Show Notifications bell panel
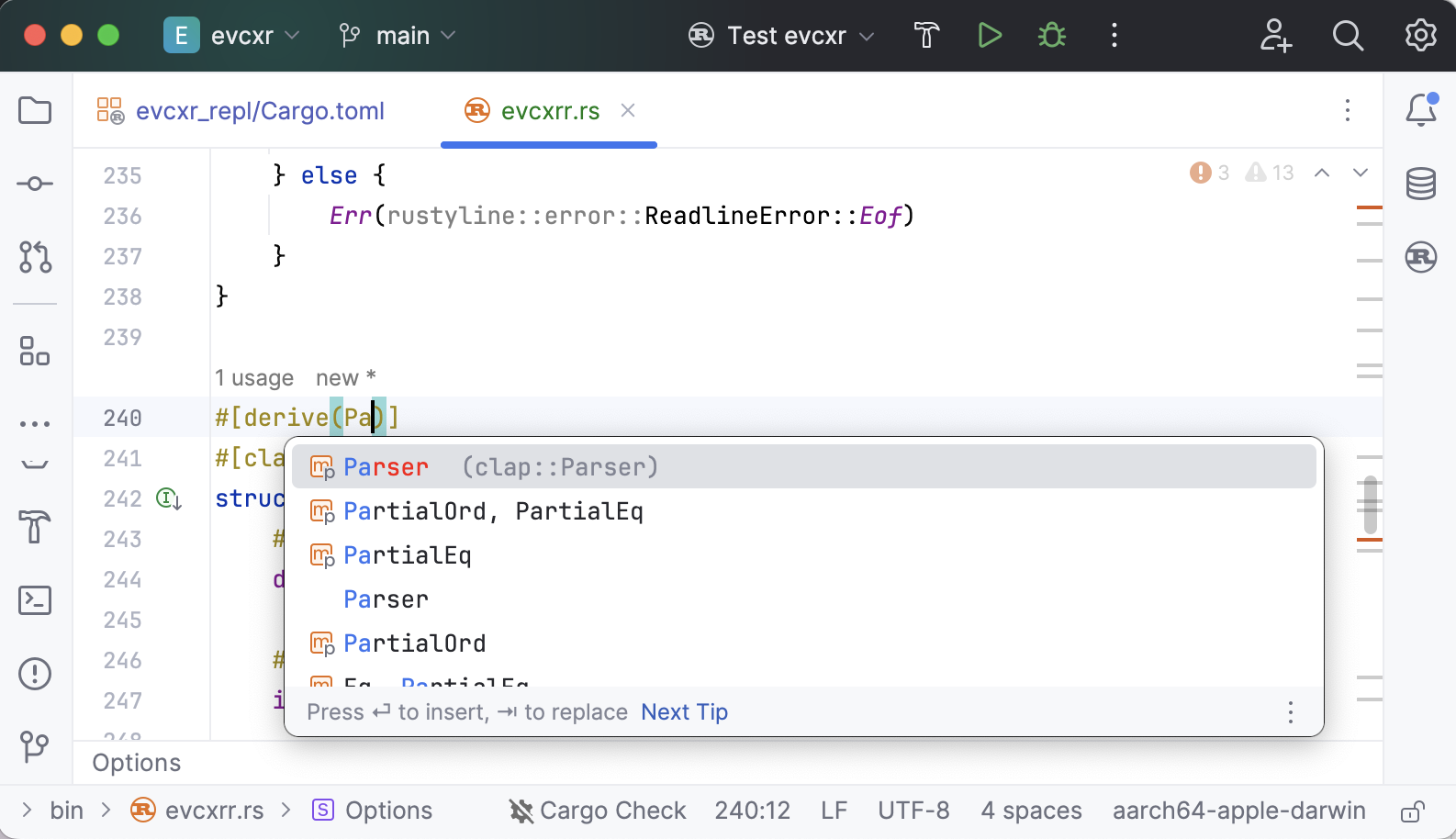Image resolution: width=1456 pixels, height=839 pixels. tap(1420, 111)
